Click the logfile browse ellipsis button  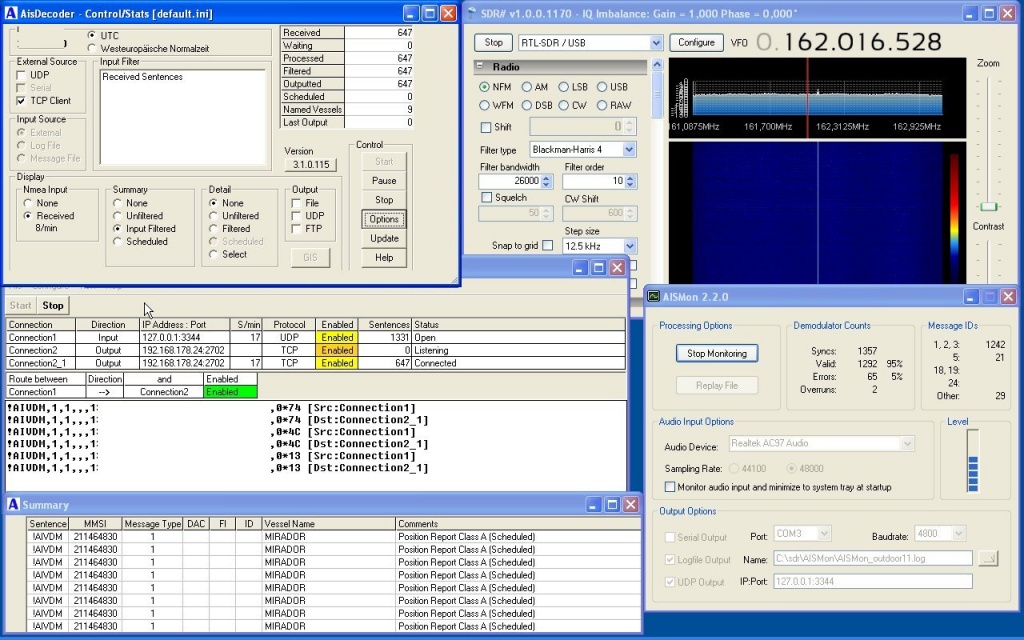[987, 558]
